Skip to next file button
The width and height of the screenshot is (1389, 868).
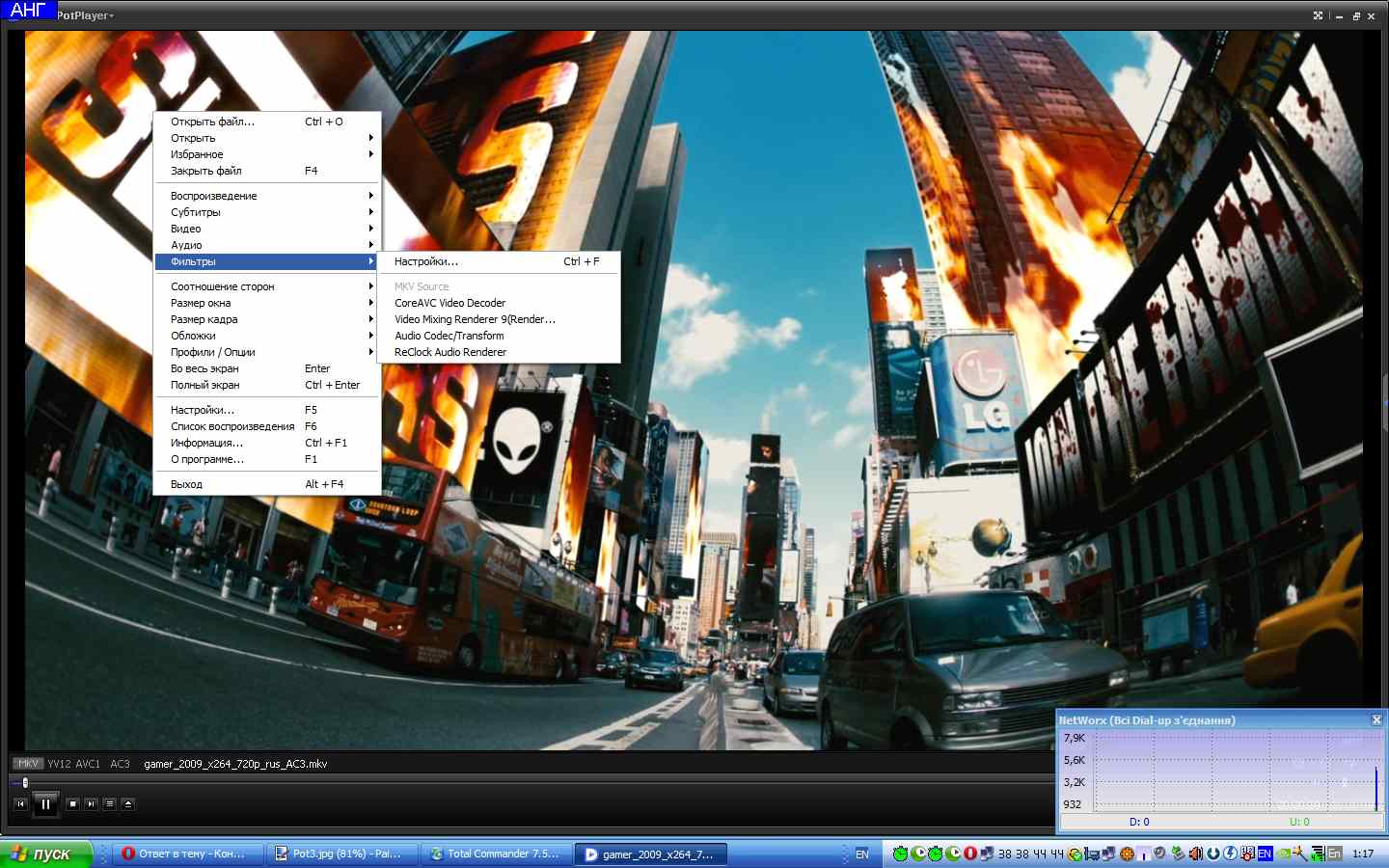pos(91,803)
